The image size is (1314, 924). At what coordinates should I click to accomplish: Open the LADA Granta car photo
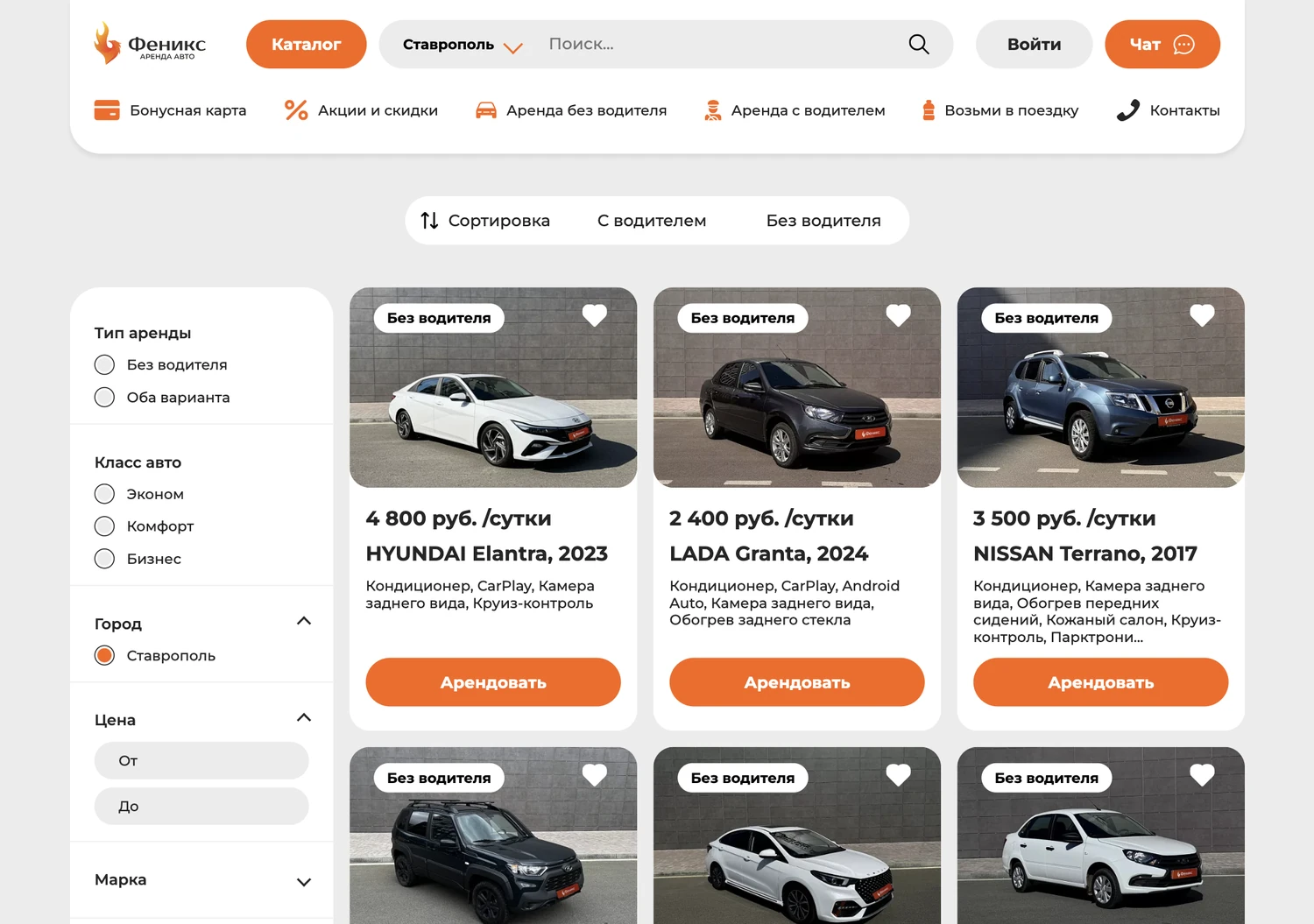coord(797,387)
